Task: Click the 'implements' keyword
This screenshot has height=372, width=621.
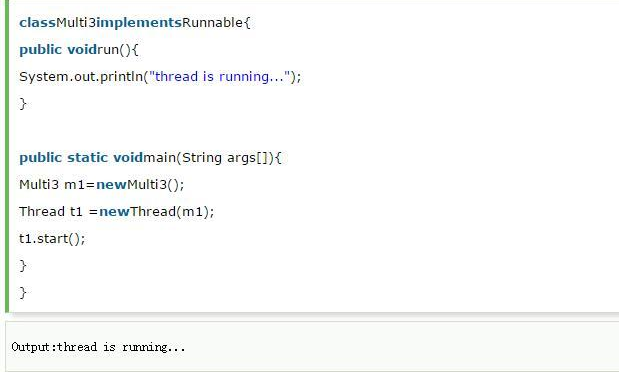Action: coord(139,23)
